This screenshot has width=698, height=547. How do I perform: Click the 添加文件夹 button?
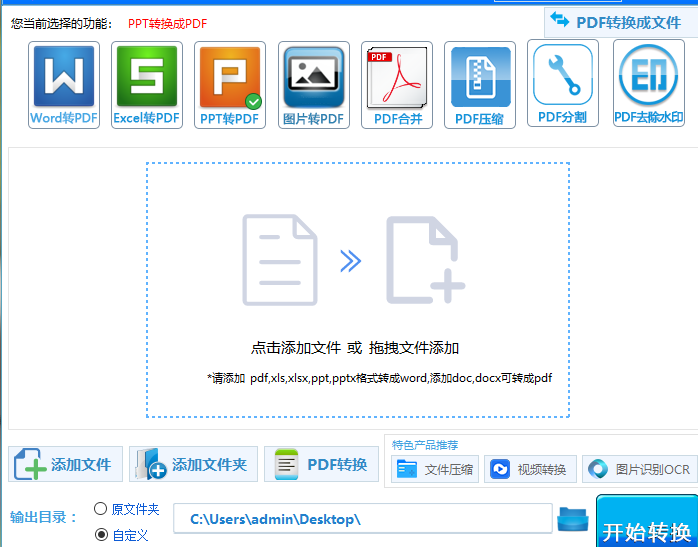[x=193, y=464]
